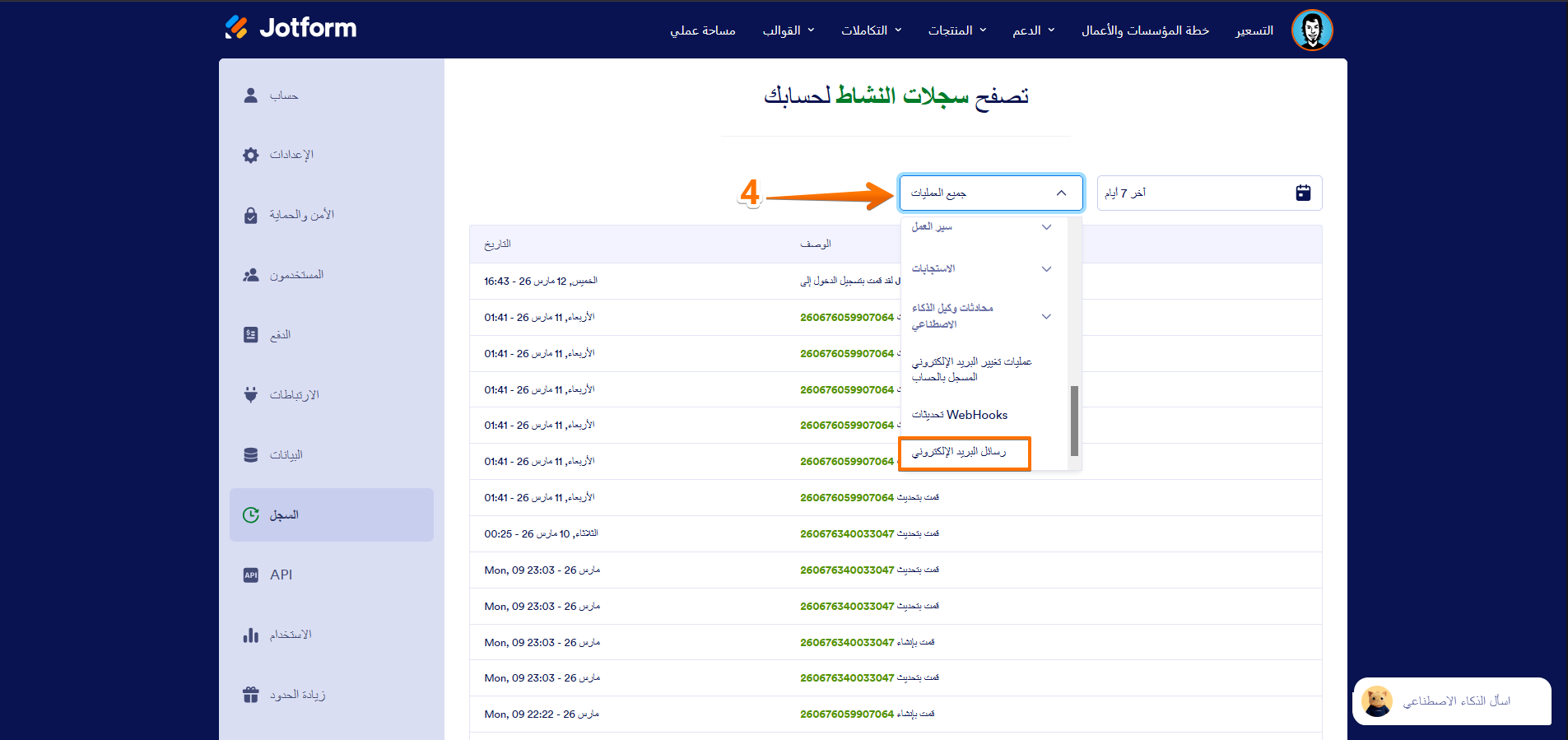Open the آخر 7 أيام date range field
The height and width of the screenshot is (740, 1568).
(x=1209, y=193)
